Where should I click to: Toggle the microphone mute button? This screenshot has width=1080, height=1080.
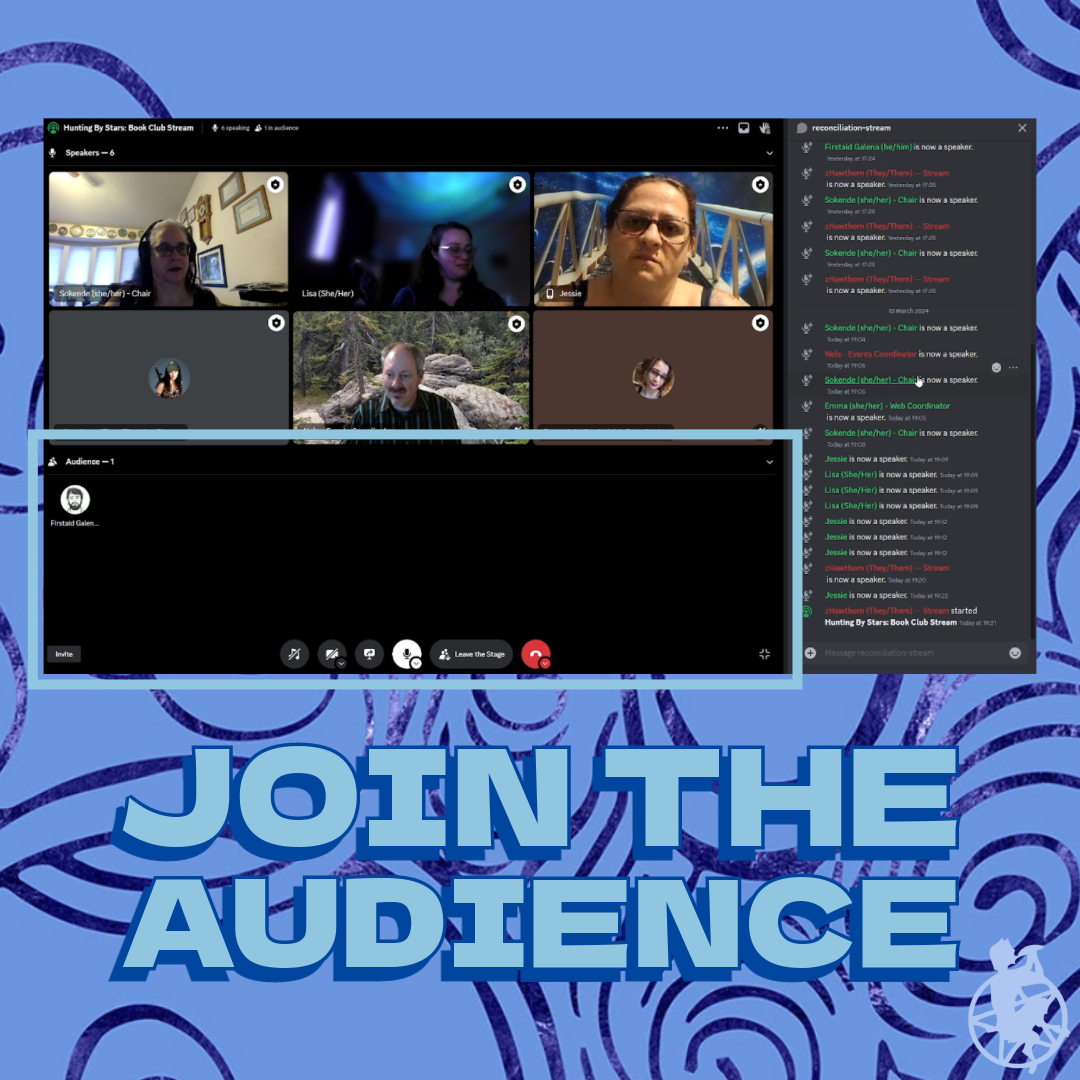405,653
